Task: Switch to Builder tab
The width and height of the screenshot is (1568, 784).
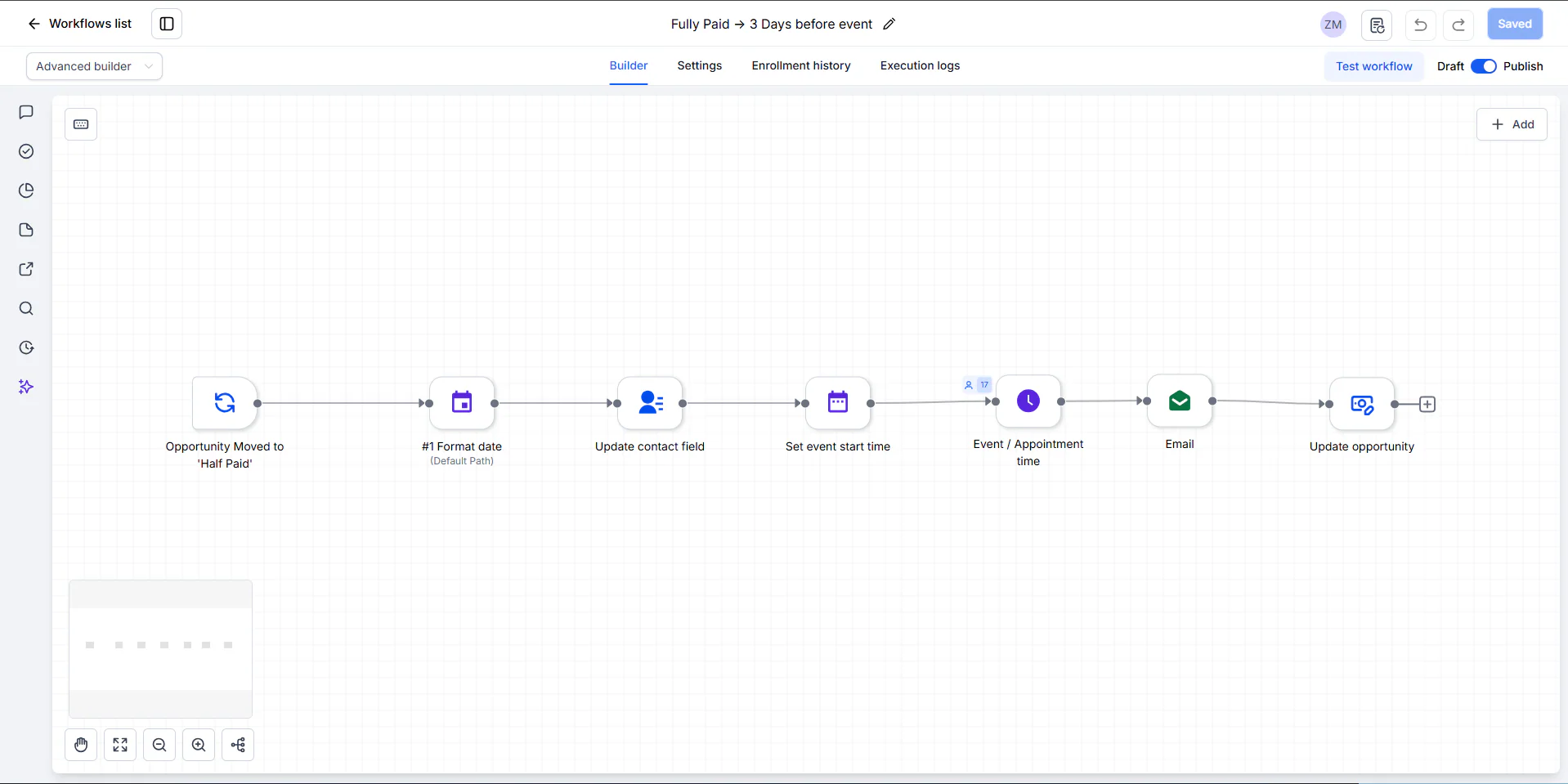Action: (629, 65)
